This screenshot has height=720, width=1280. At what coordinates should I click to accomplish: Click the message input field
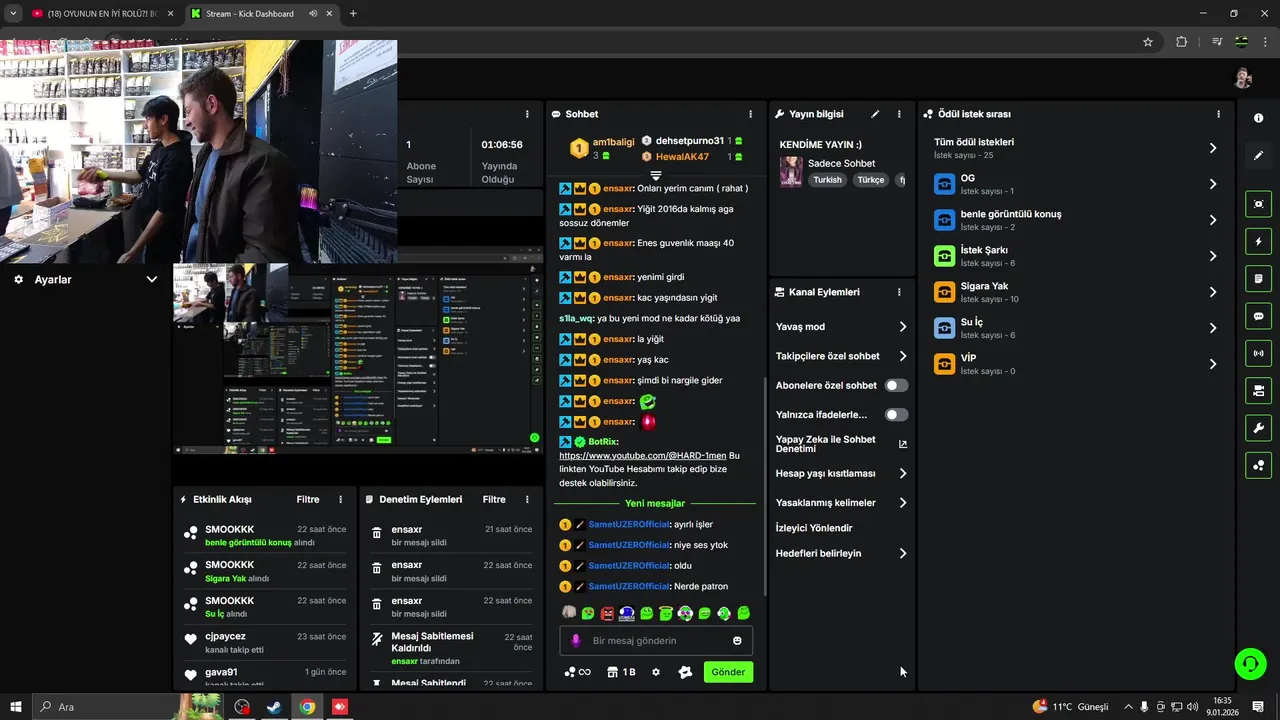(x=655, y=641)
